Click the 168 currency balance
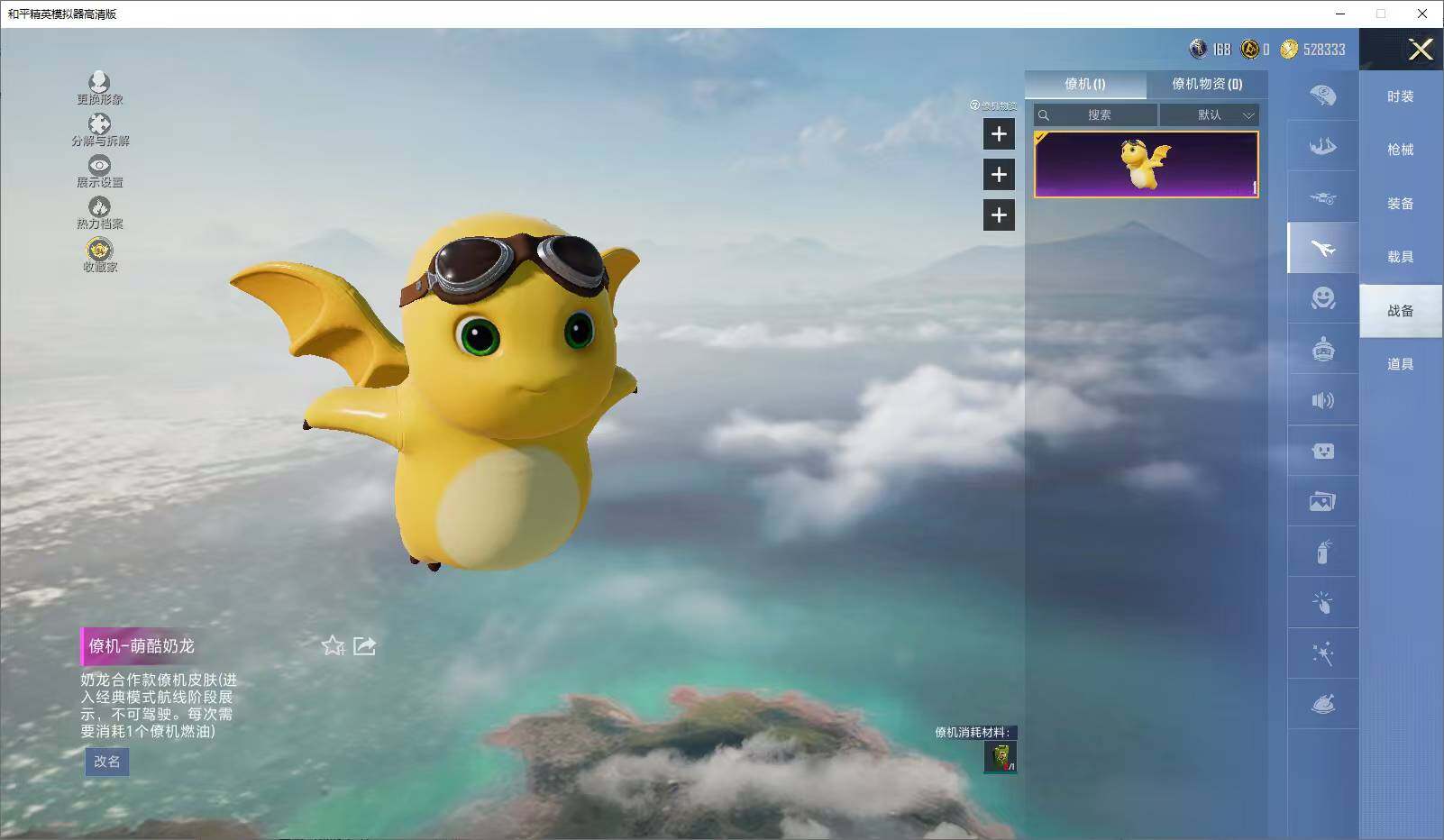The width and height of the screenshot is (1444, 840). [1221, 50]
